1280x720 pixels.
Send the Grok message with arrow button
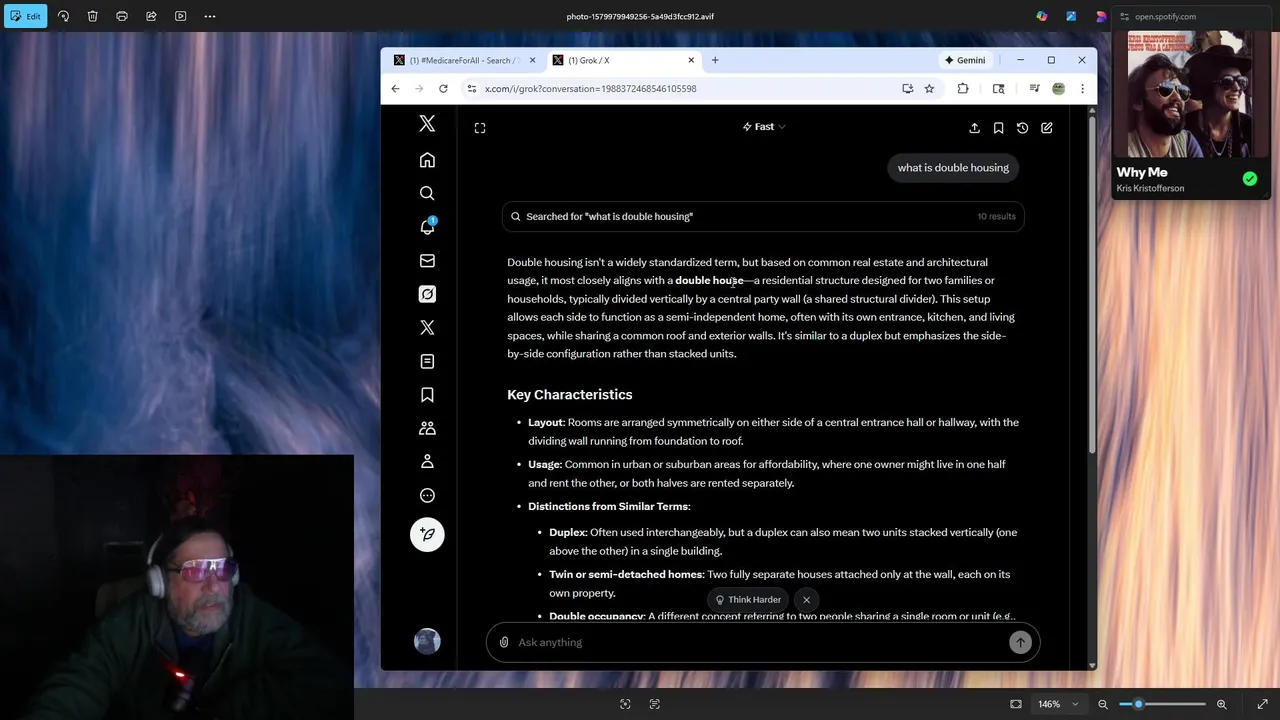pyautogui.click(x=1020, y=642)
